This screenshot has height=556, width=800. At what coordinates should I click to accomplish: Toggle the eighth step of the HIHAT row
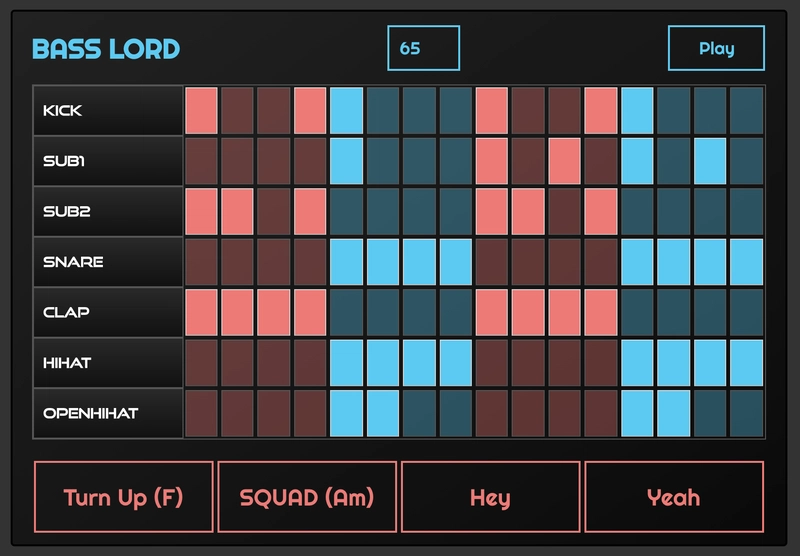click(456, 362)
